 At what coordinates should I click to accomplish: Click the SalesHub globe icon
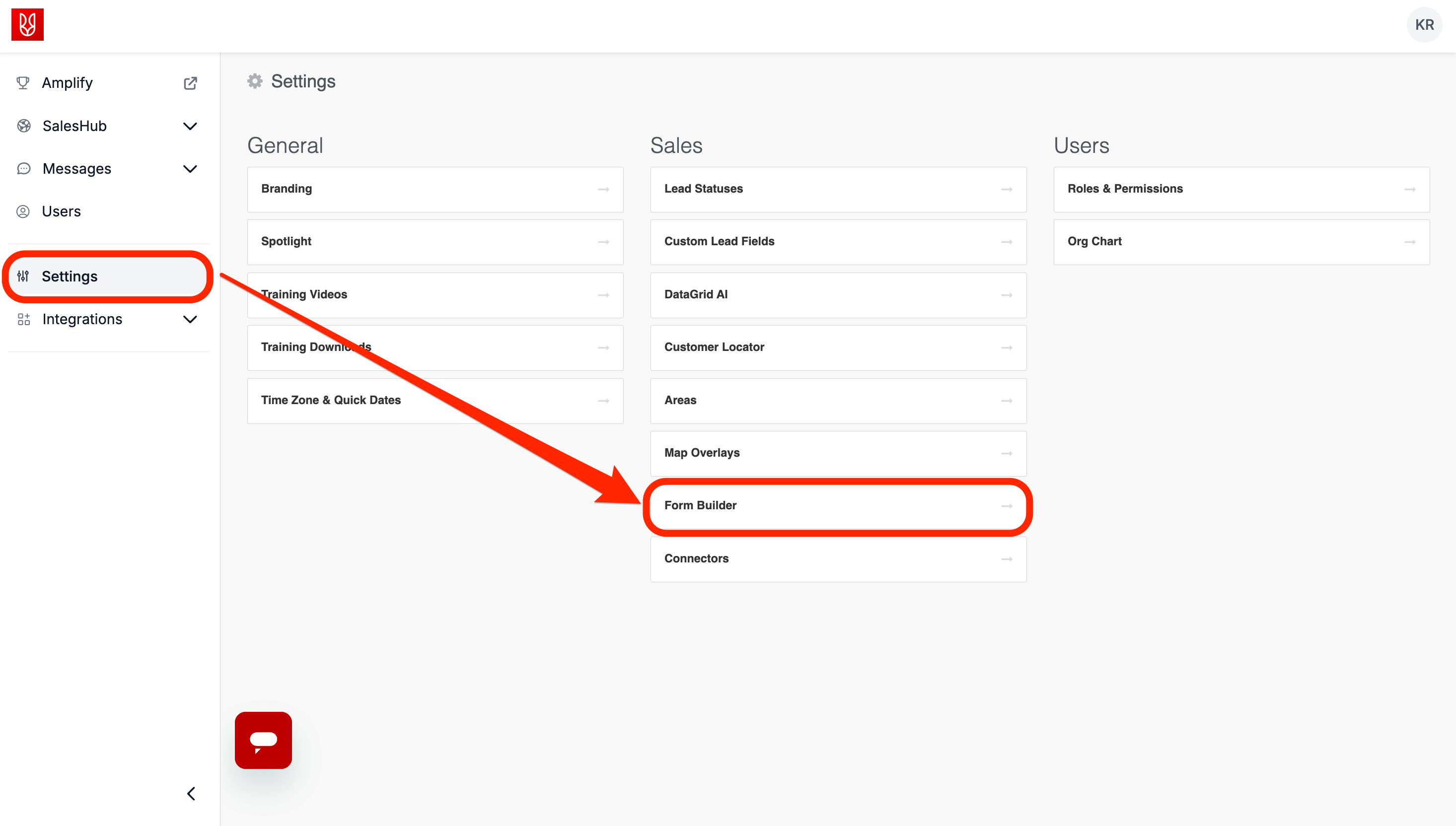point(24,126)
